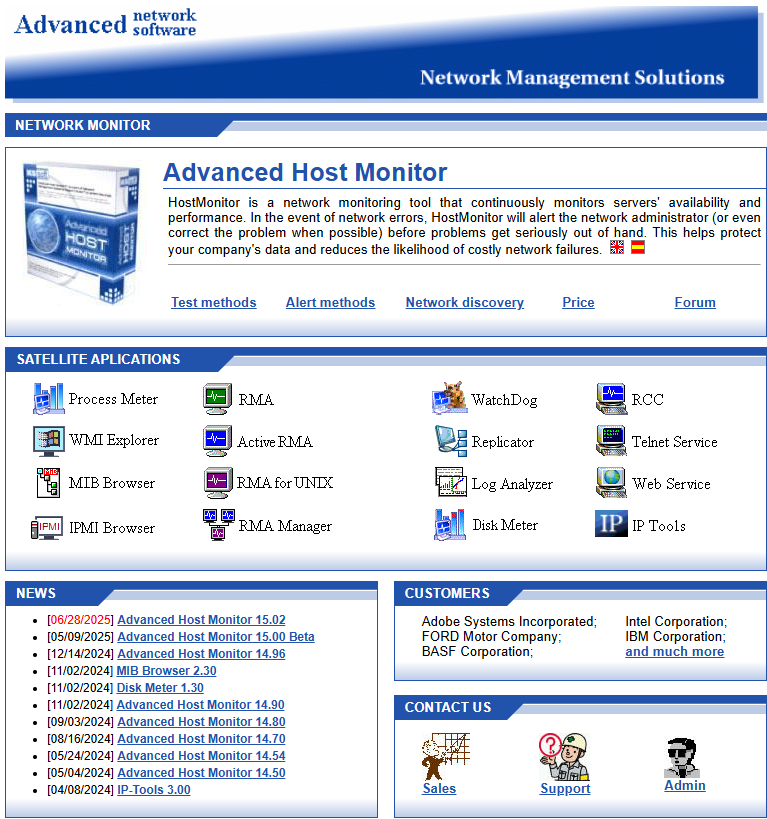This screenshot has width=767, height=819.
Task: Open the MIB Browser label
Action: coord(112,483)
